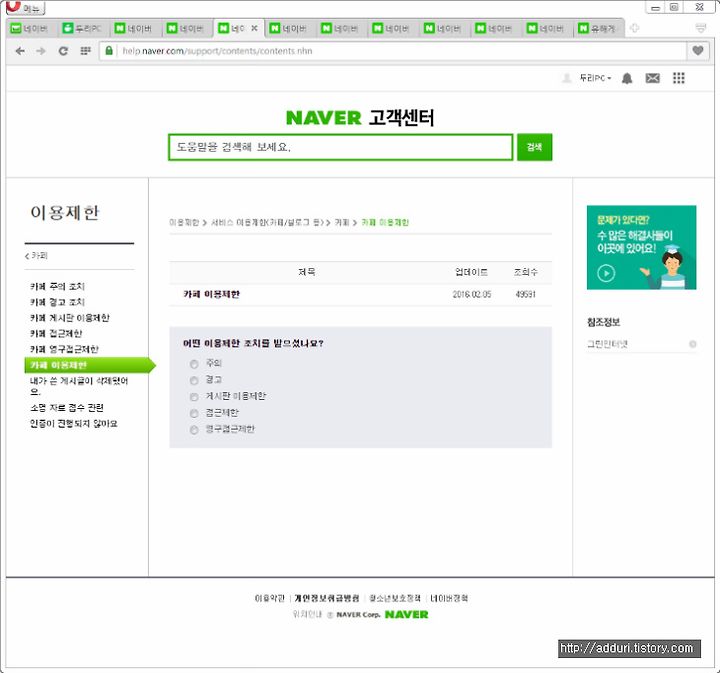Open 내가 쓴 게시글이 삭제됐어요 item
Screen dimensions: 720x673
click(x=79, y=386)
